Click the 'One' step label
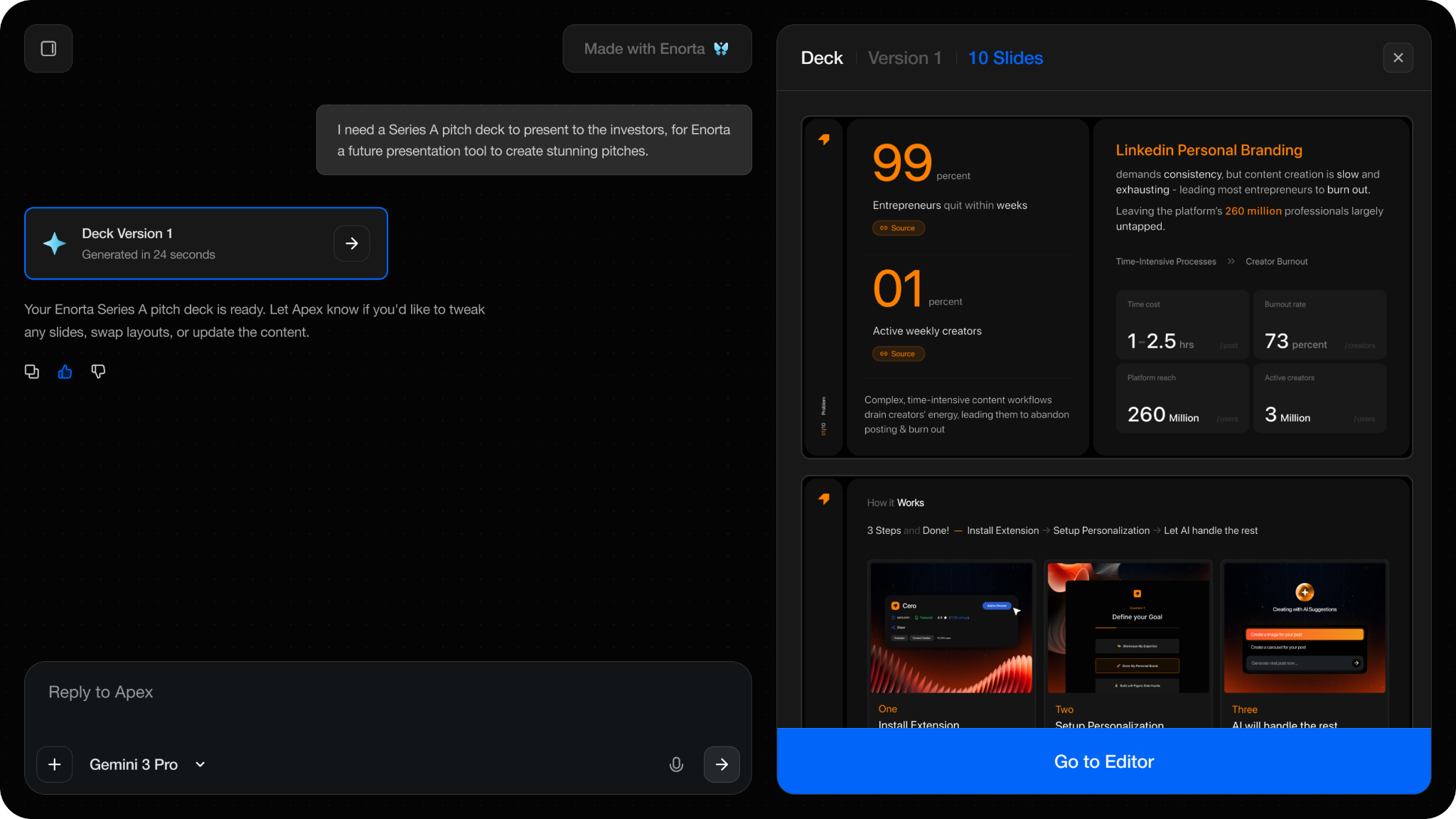Screen dimensions: 1456x819 (x=887, y=709)
